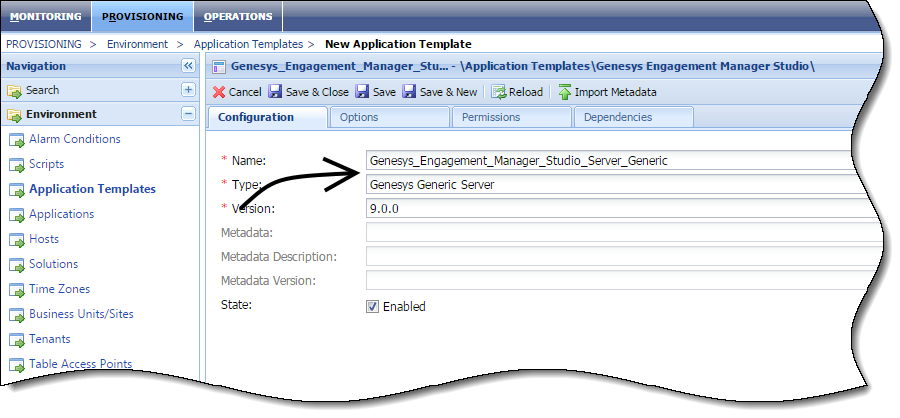900x418 pixels.
Task: Uncheck the Enabled state checkbox
Action: click(x=373, y=306)
